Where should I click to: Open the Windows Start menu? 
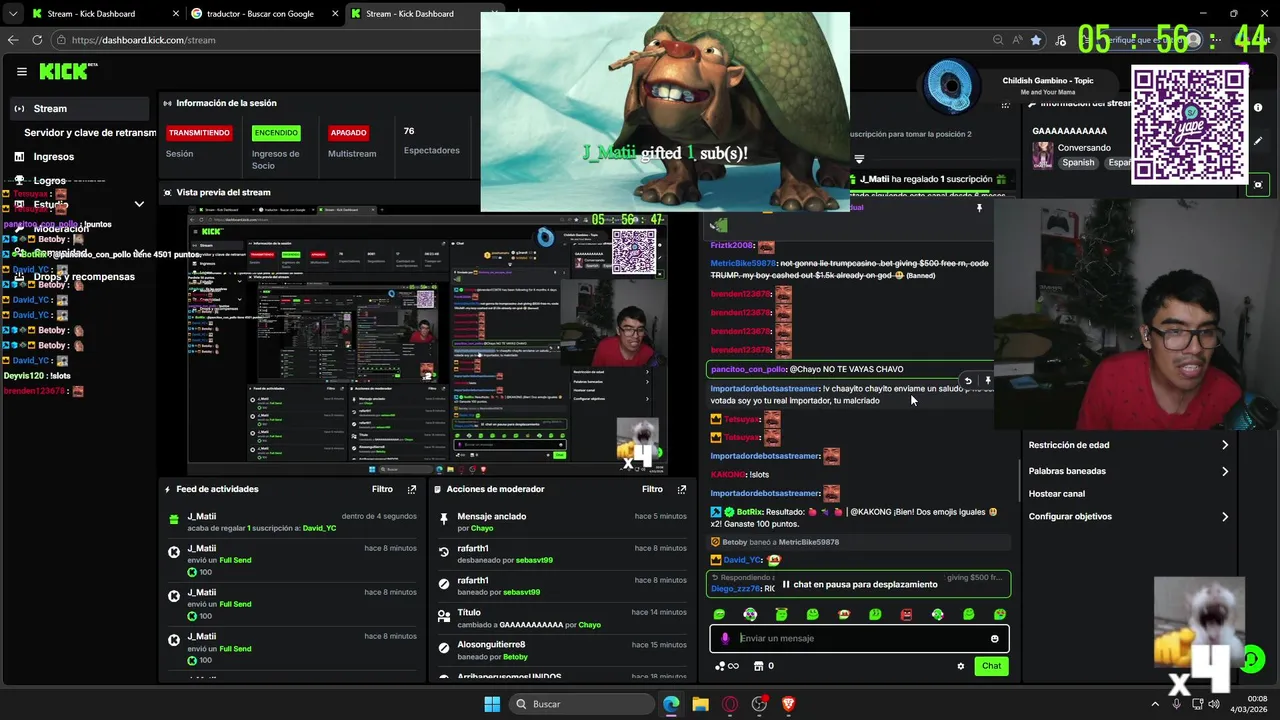pyautogui.click(x=492, y=704)
